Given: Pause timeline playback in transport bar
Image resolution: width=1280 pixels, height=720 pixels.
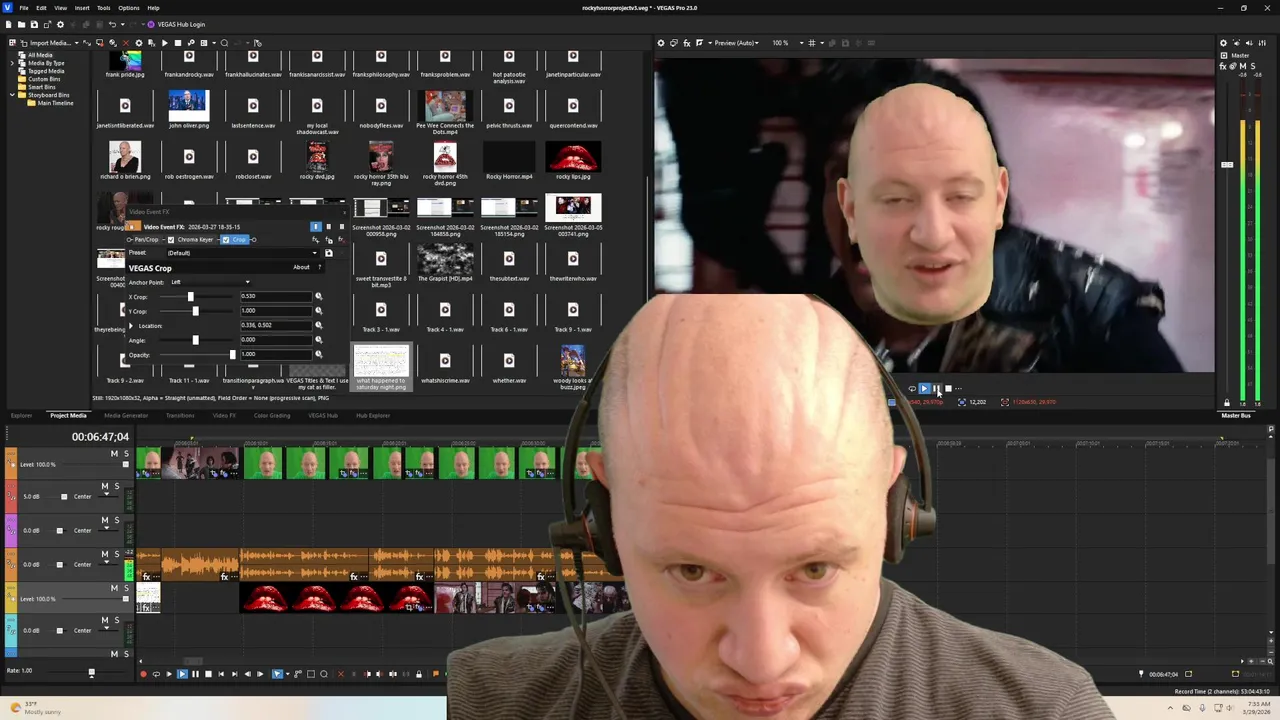Looking at the screenshot, I should click(x=195, y=674).
